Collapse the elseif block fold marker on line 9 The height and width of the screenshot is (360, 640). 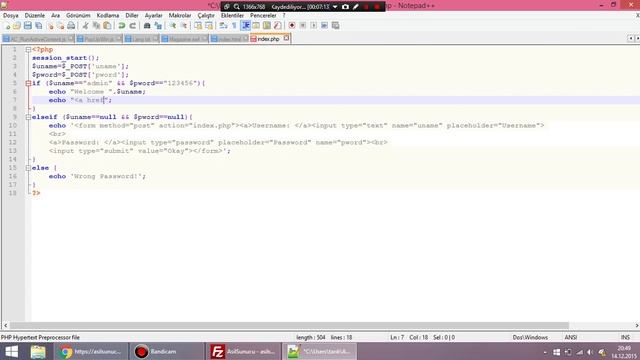(28, 117)
